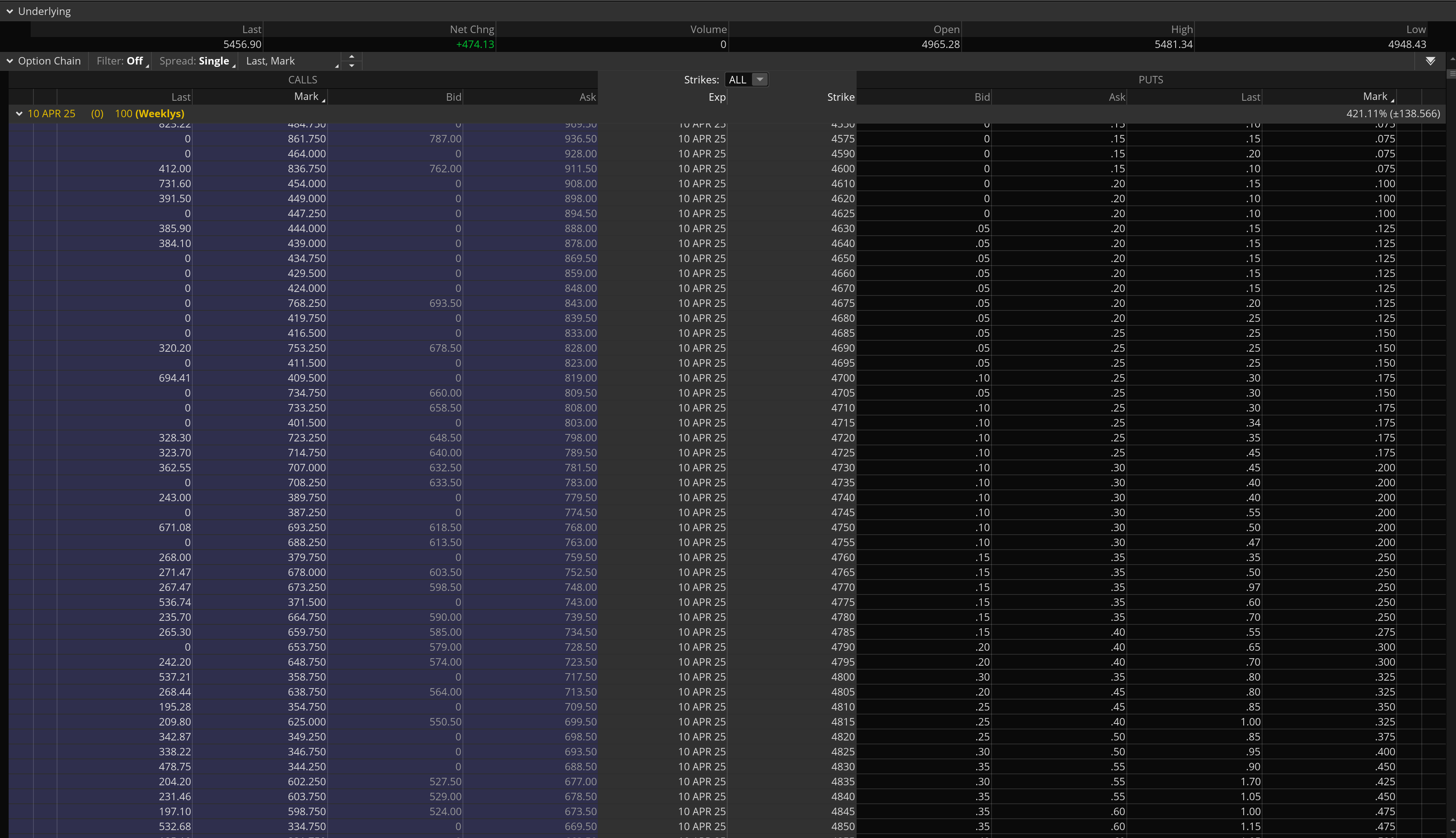The height and width of the screenshot is (838, 1456).
Task: Click put bid .30 at the 4800 strike
Action: pyautogui.click(x=982, y=677)
